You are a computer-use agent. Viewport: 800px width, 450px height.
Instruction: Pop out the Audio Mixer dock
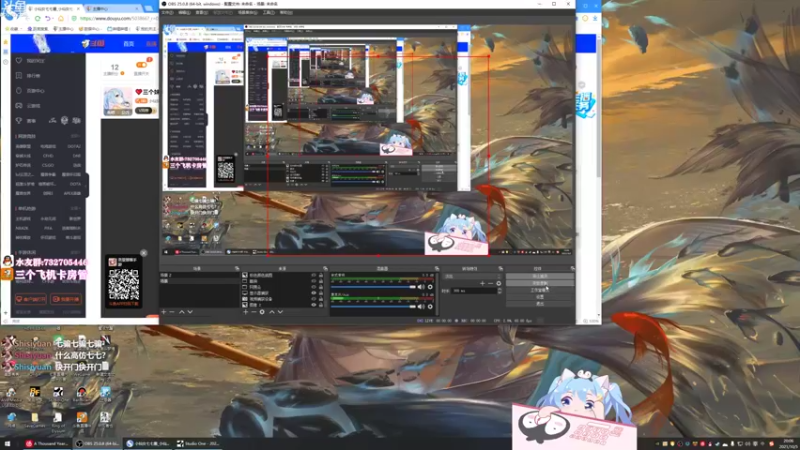[x=437, y=268]
